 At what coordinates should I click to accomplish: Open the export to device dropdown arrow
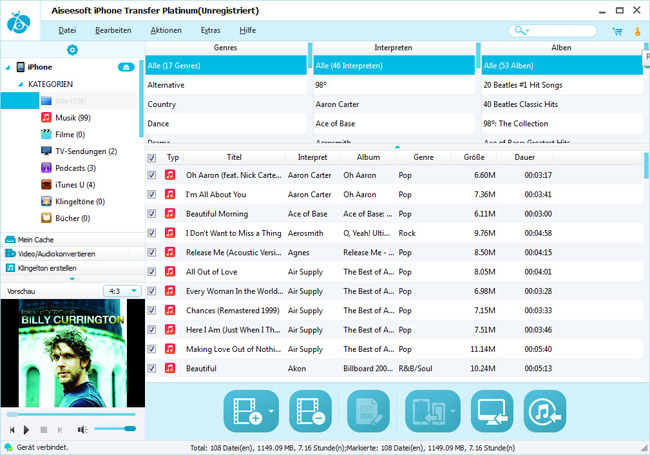(453, 411)
